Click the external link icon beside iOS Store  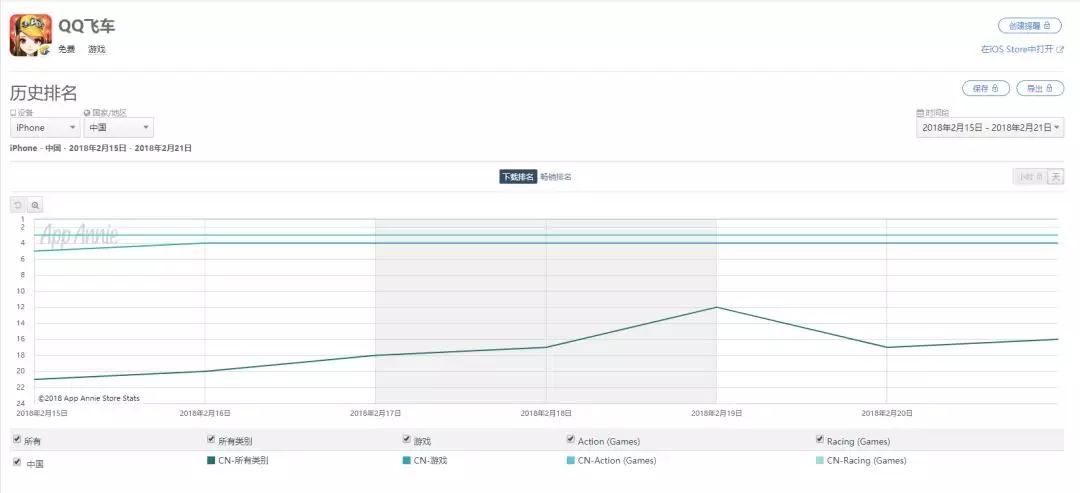[x=1060, y=49]
